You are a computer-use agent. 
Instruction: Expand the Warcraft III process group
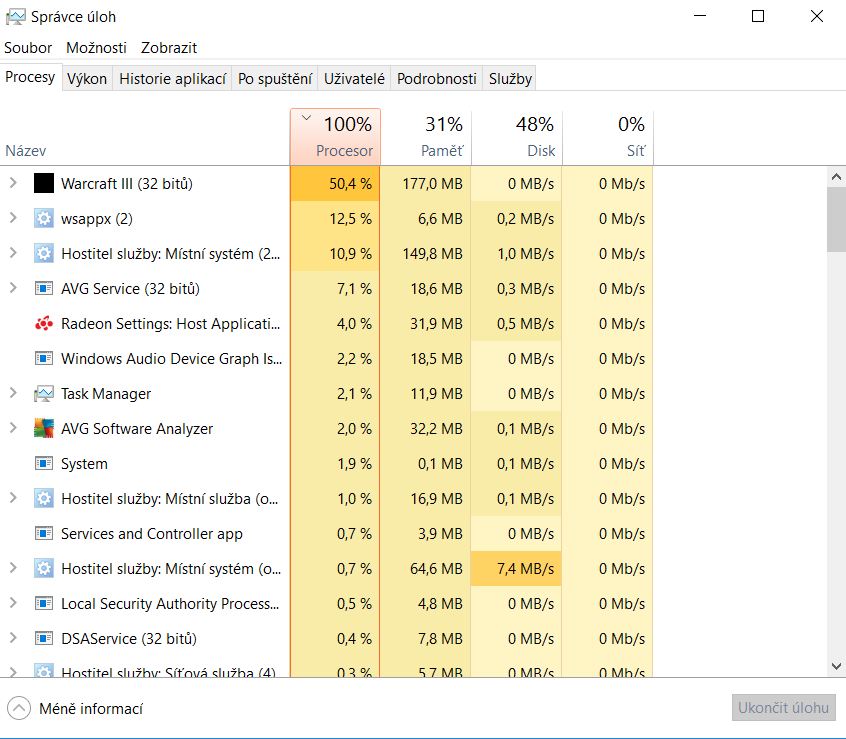(13, 183)
